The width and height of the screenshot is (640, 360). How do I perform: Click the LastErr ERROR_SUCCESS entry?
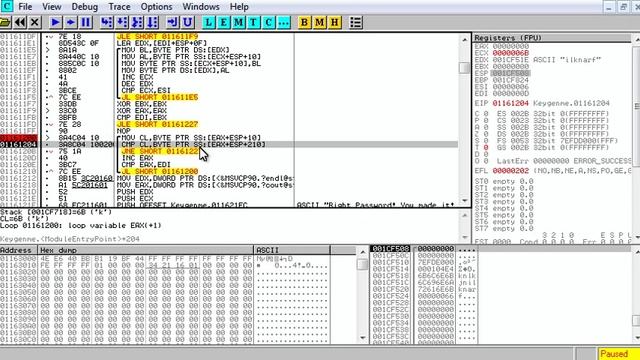[x=564, y=161]
